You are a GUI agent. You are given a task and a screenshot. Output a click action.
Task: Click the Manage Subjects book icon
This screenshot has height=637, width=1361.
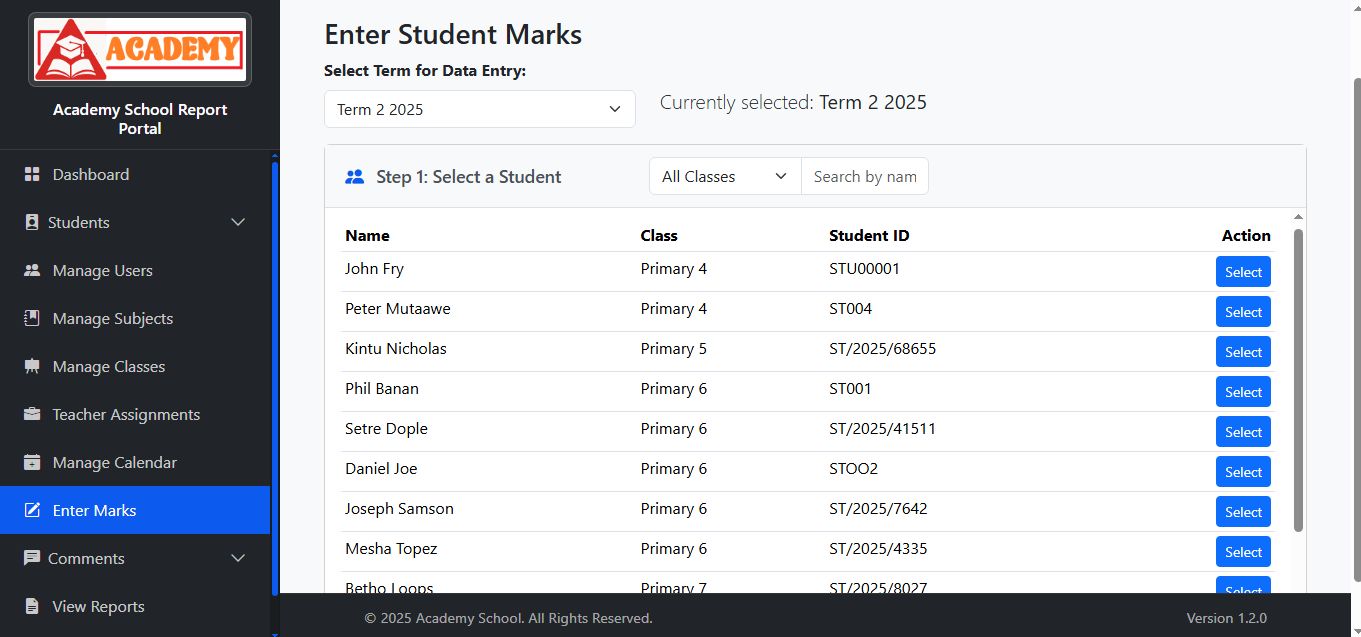[x=32, y=318]
